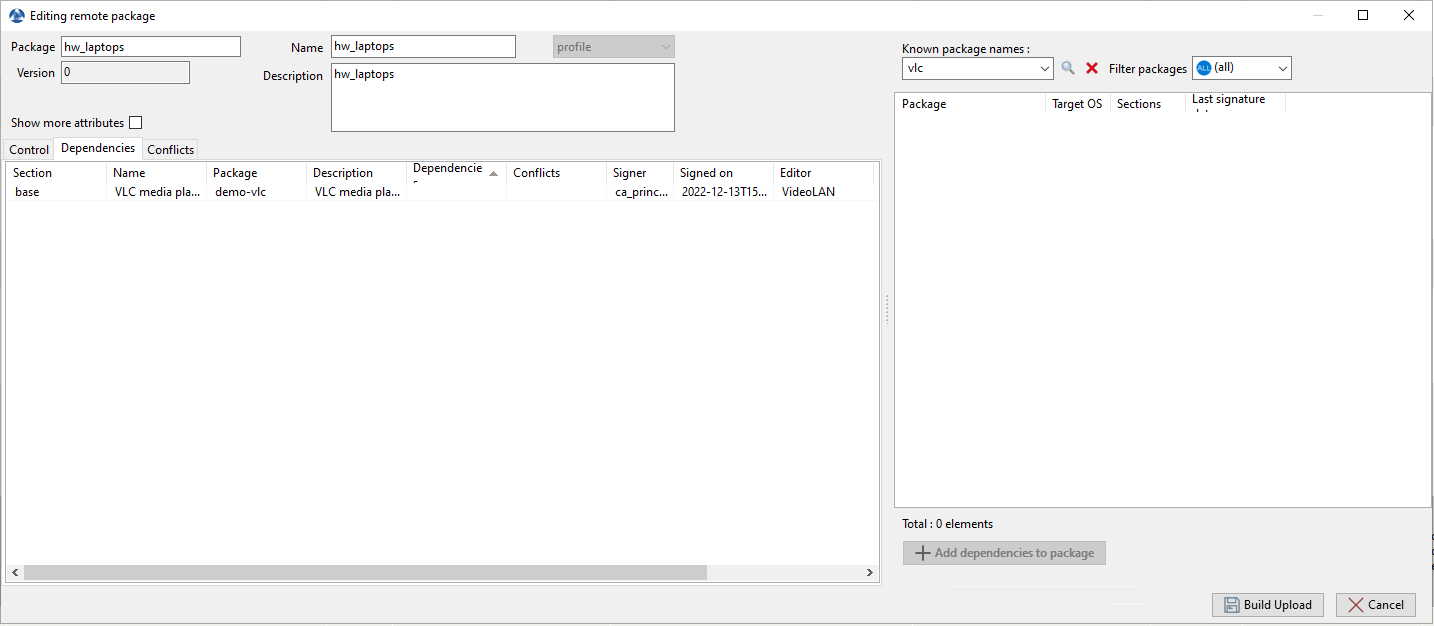Open the Known package names dropdown
Screen dimensions: 1434x626
1045,68
